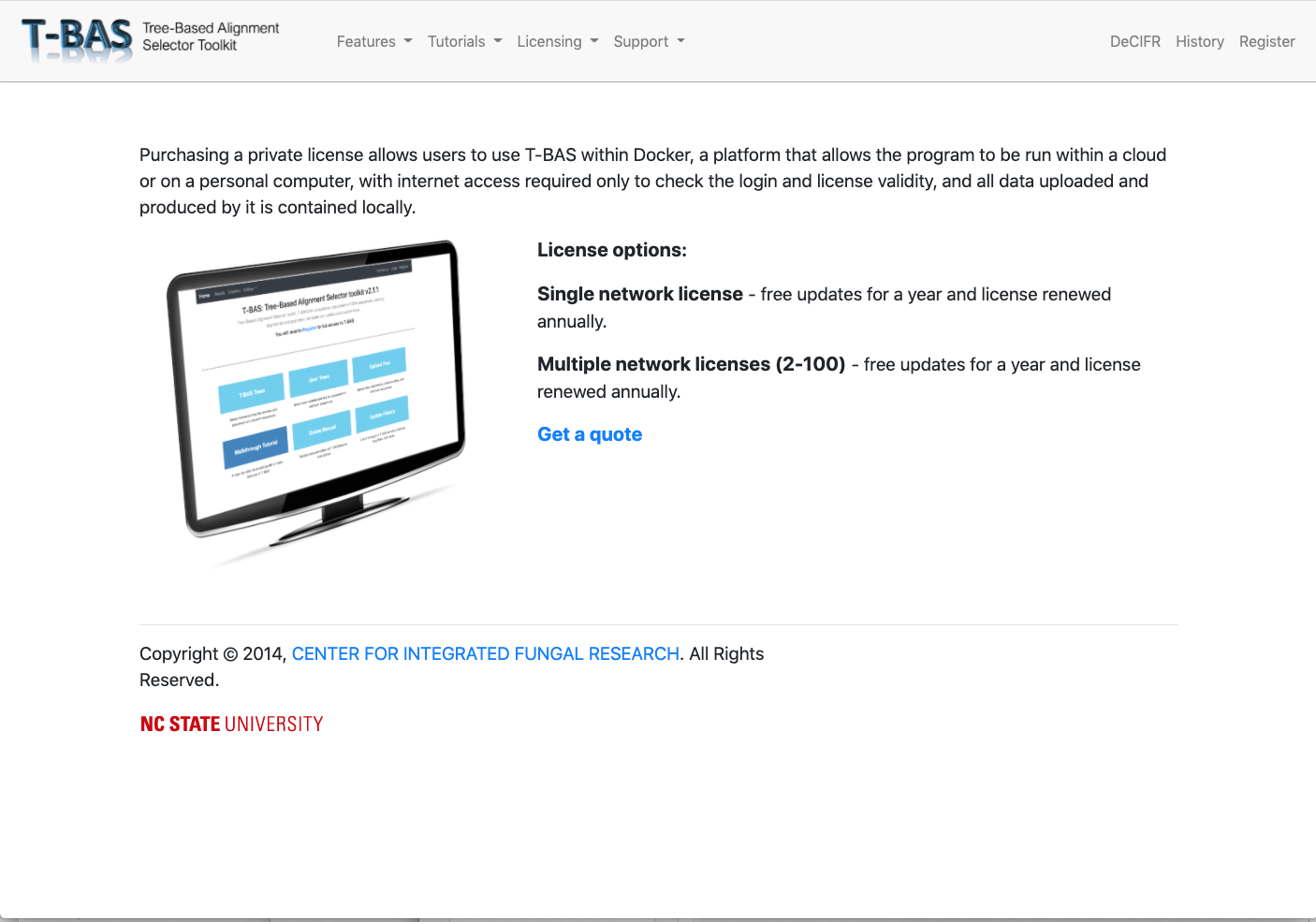The height and width of the screenshot is (922, 1316).
Task: Click the Get a quote link
Action: pos(590,434)
